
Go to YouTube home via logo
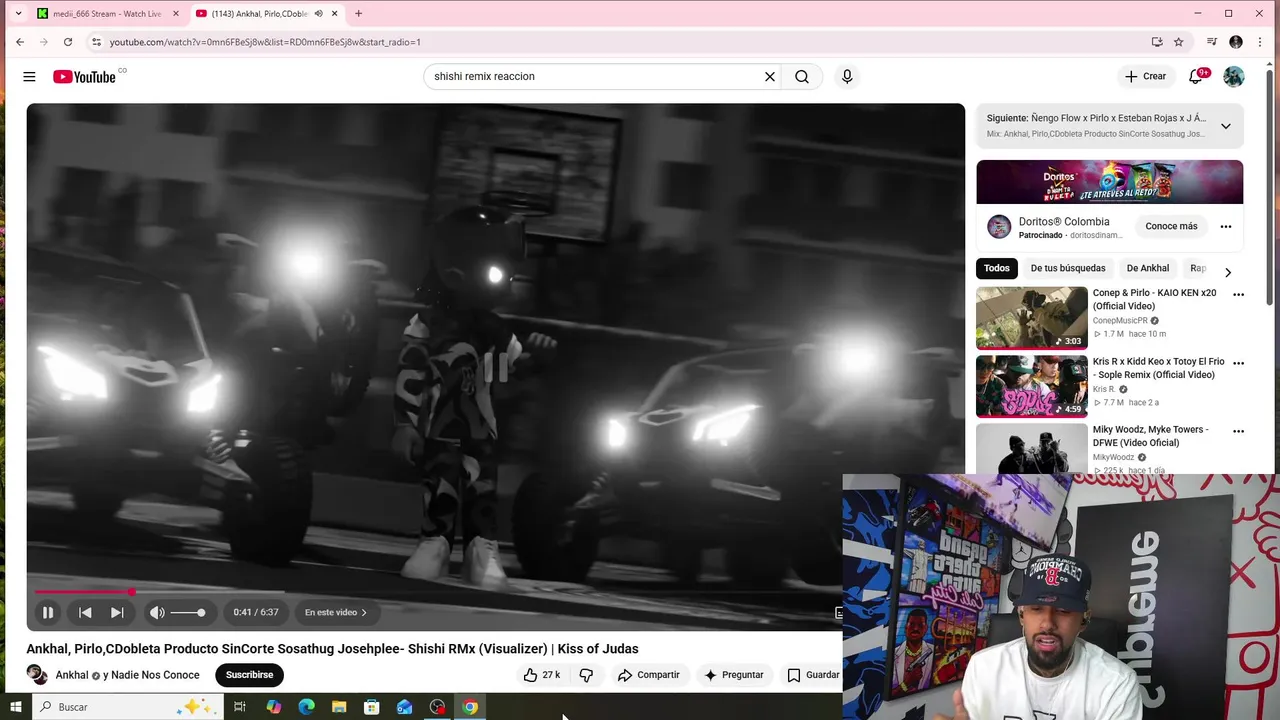pyautogui.click(x=85, y=77)
